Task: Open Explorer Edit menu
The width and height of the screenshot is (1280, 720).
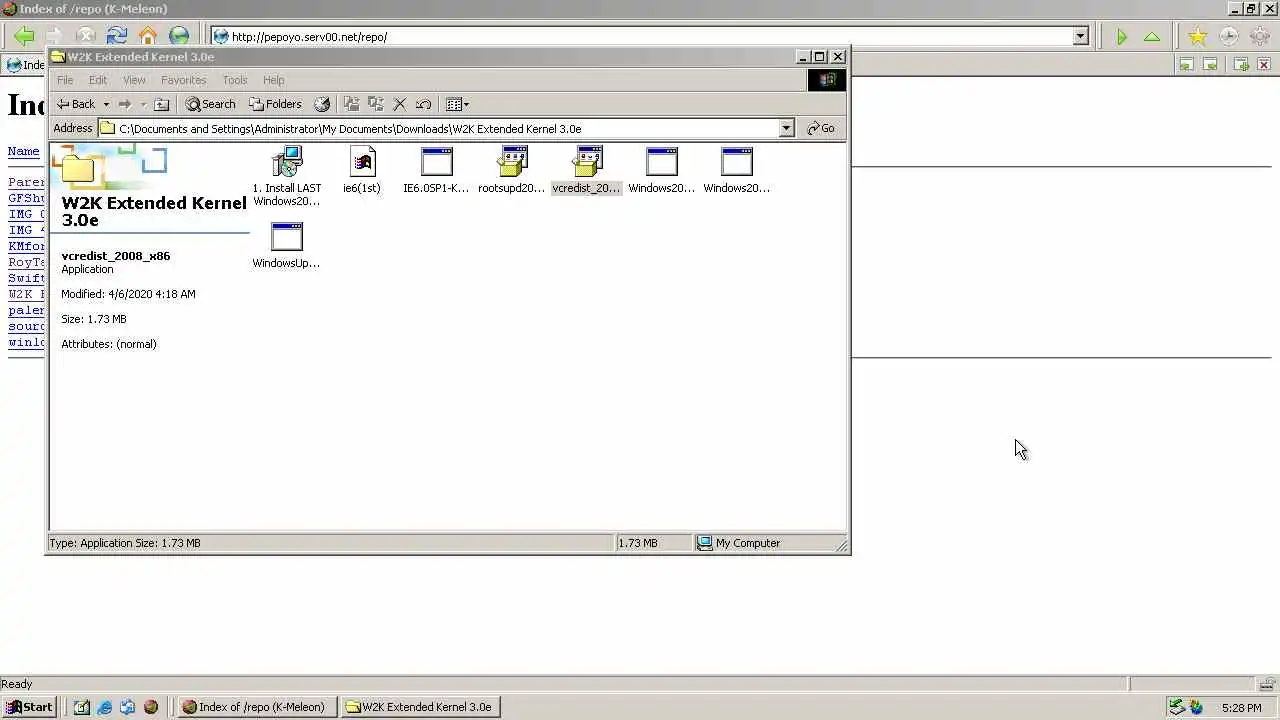Action: click(98, 80)
